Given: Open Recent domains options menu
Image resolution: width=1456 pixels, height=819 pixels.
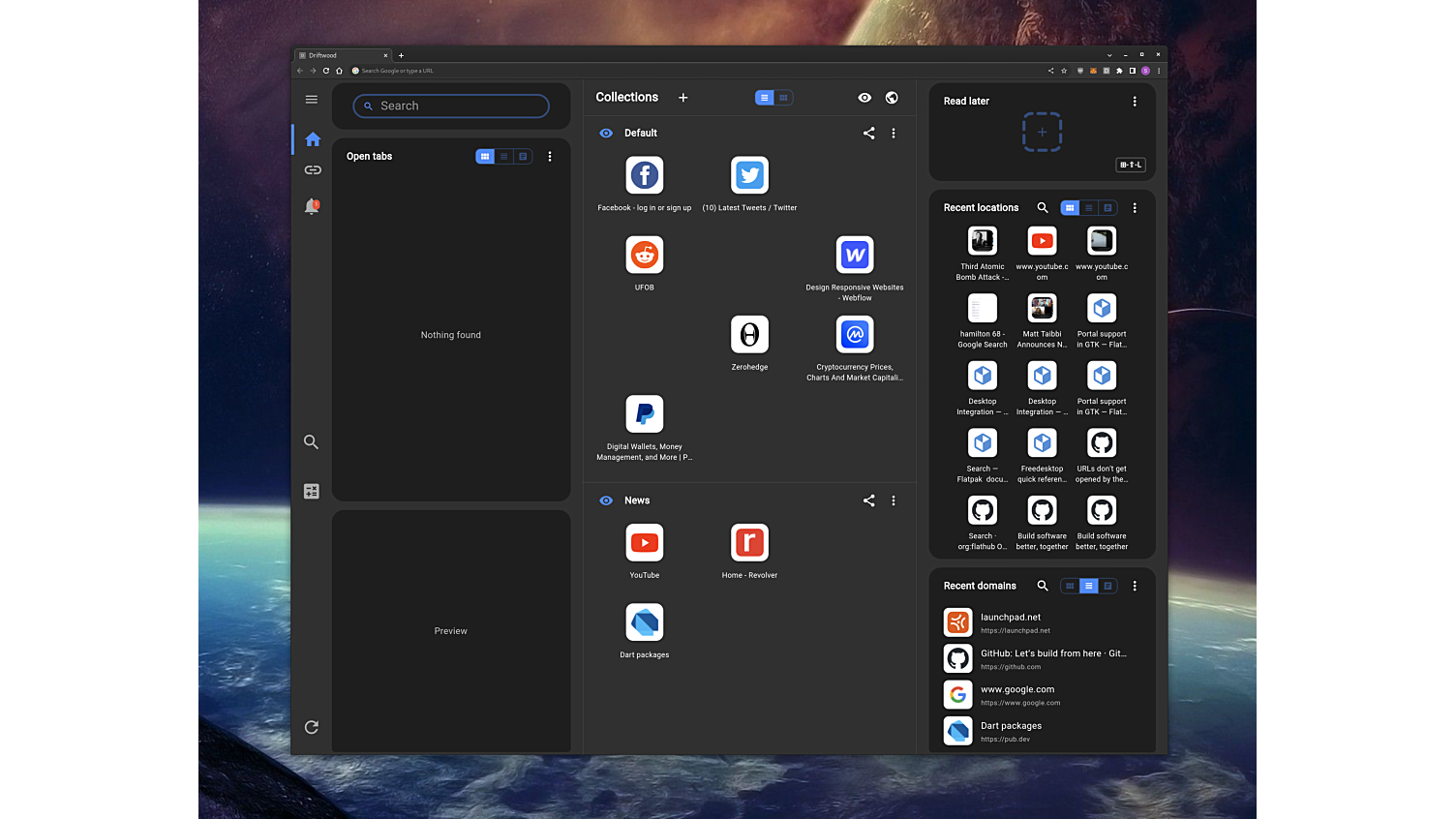Looking at the screenshot, I should (x=1135, y=586).
